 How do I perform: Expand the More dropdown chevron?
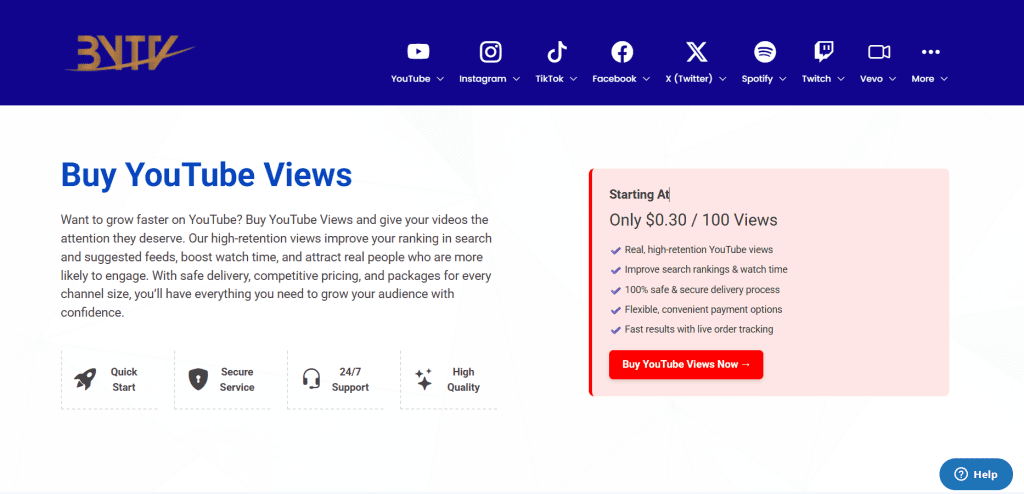pyautogui.click(x=944, y=79)
